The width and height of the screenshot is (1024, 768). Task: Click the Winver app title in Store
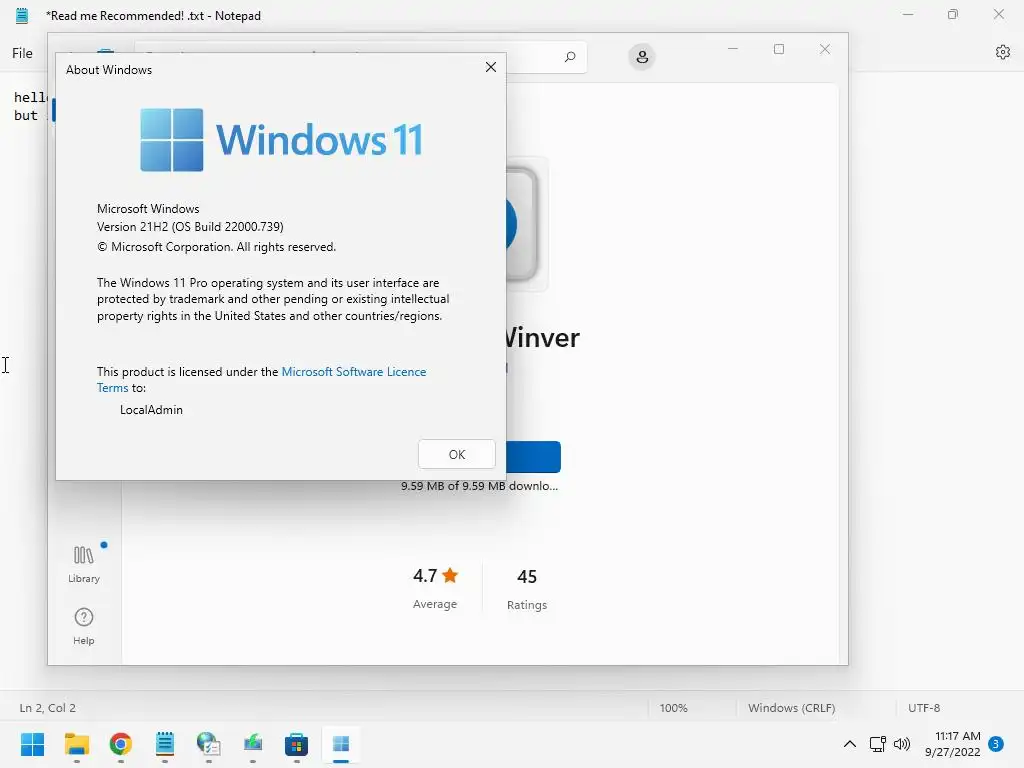click(x=543, y=338)
